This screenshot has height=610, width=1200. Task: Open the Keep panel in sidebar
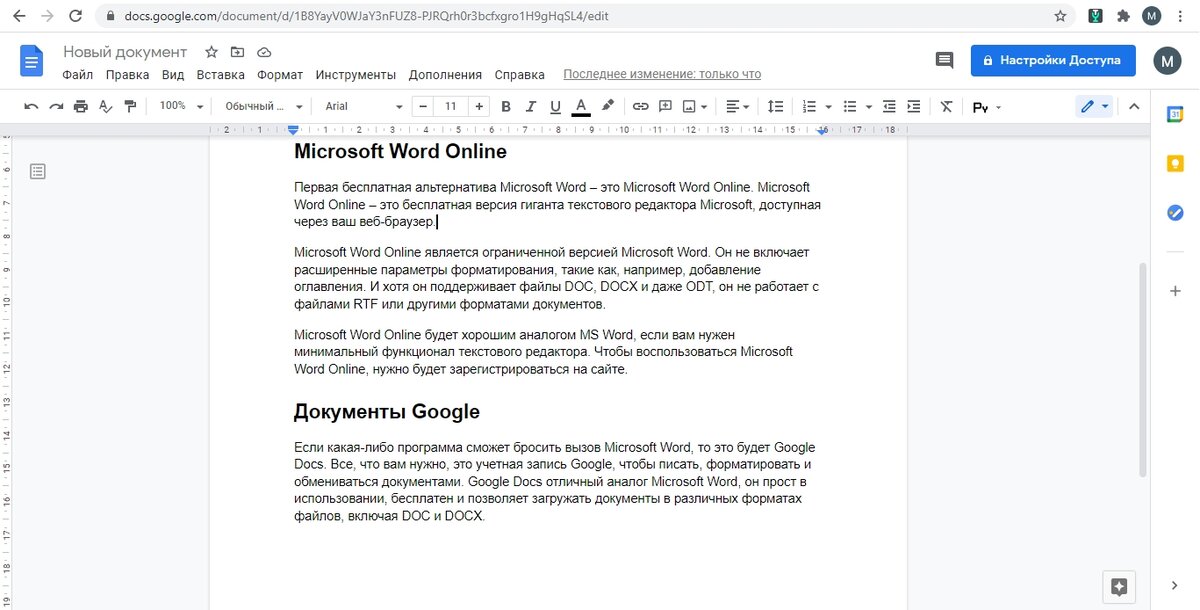(1175, 161)
